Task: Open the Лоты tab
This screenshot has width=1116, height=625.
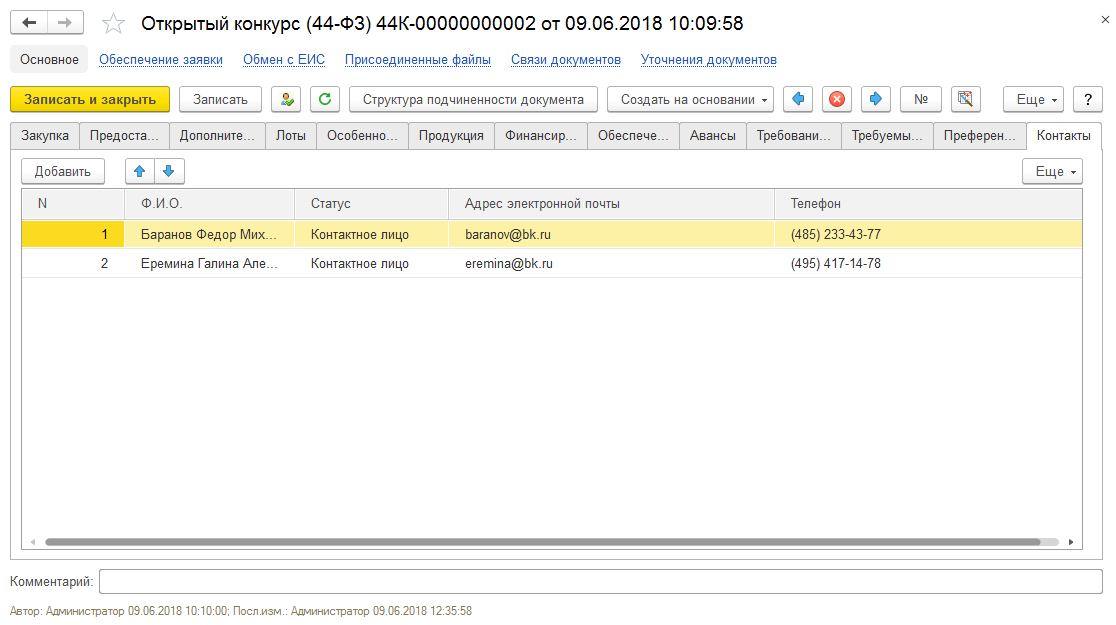Action: click(x=290, y=136)
